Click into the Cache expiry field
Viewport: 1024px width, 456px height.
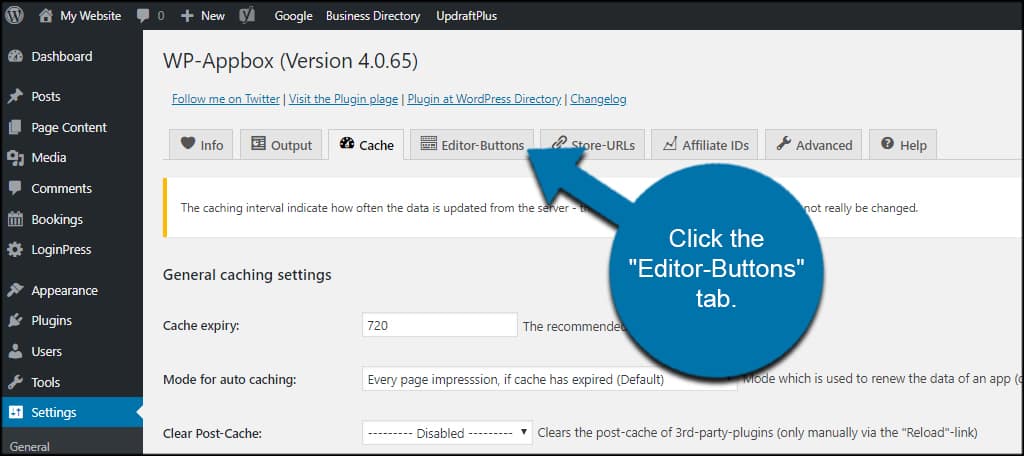pyautogui.click(x=440, y=325)
